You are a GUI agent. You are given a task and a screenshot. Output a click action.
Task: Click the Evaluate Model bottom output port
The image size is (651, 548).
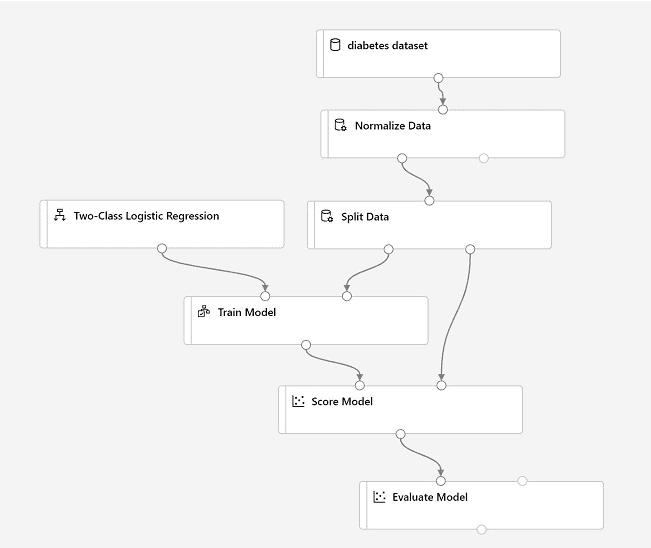(481, 529)
